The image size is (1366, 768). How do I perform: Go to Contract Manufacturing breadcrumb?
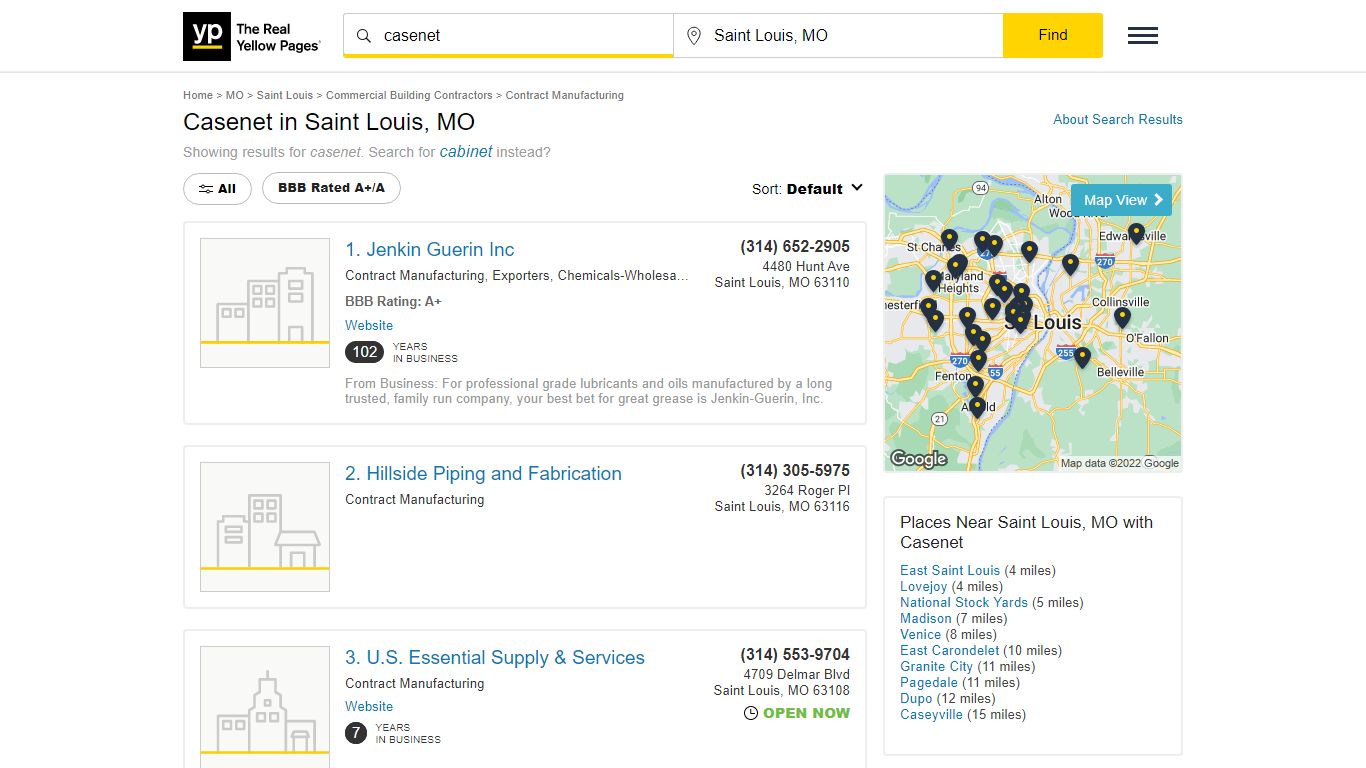click(x=565, y=95)
